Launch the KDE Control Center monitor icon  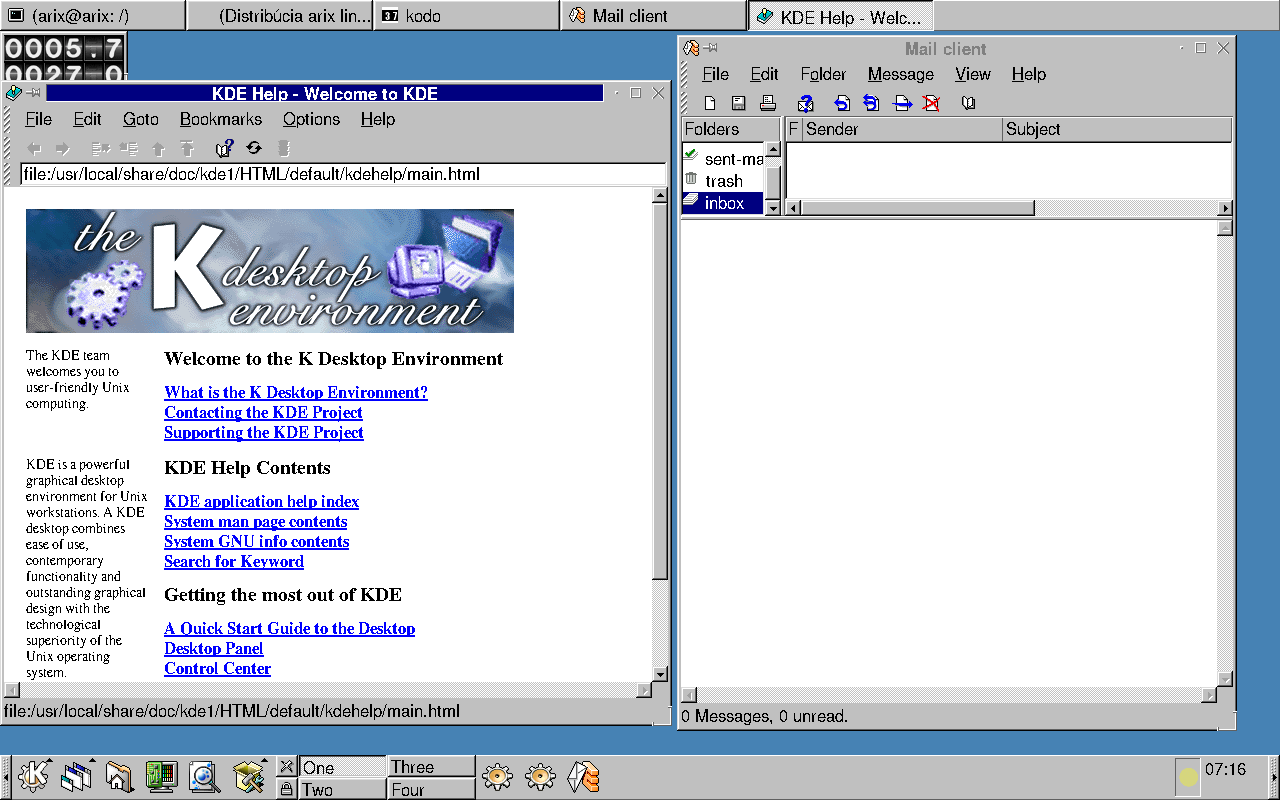coord(161,776)
